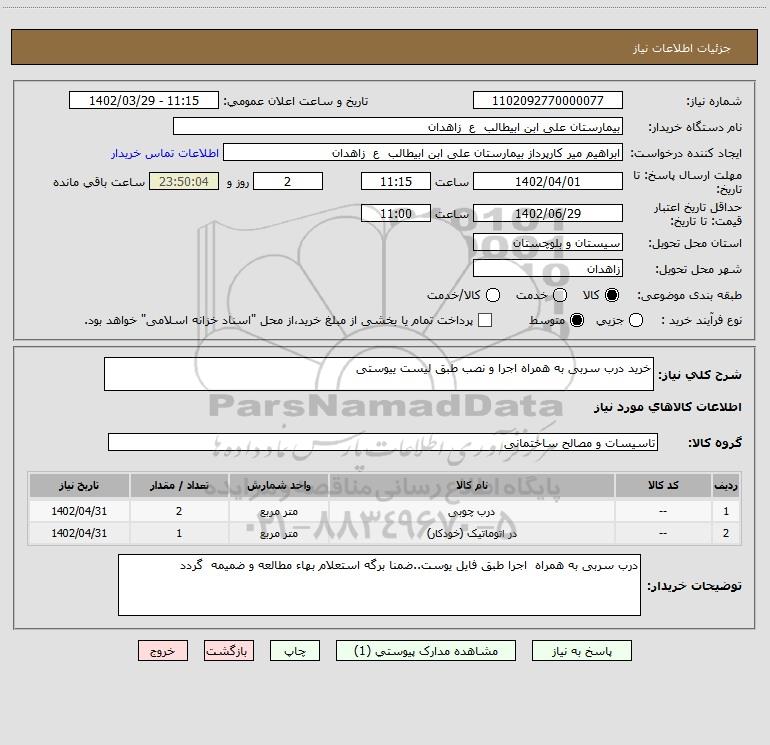Select the متوسط purchase type radio
The width and height of the screenshot is (770, 745).
point(577,320)
